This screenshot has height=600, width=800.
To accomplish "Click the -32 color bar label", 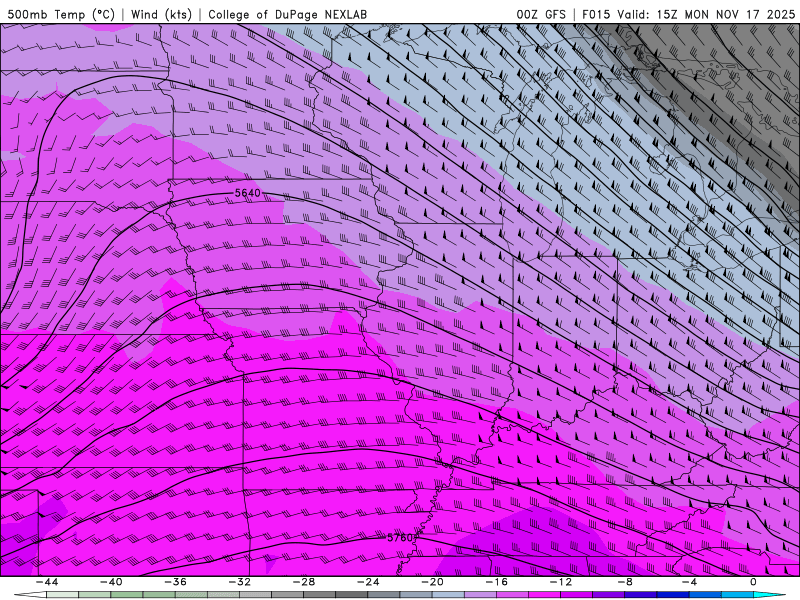I will [239, 582].
